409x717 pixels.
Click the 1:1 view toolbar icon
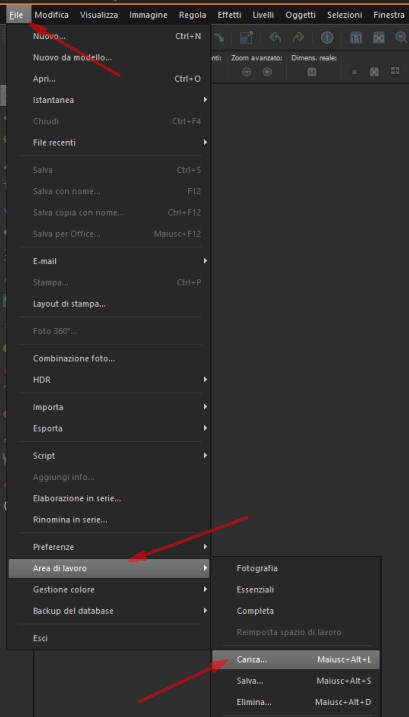pos(355,38)
